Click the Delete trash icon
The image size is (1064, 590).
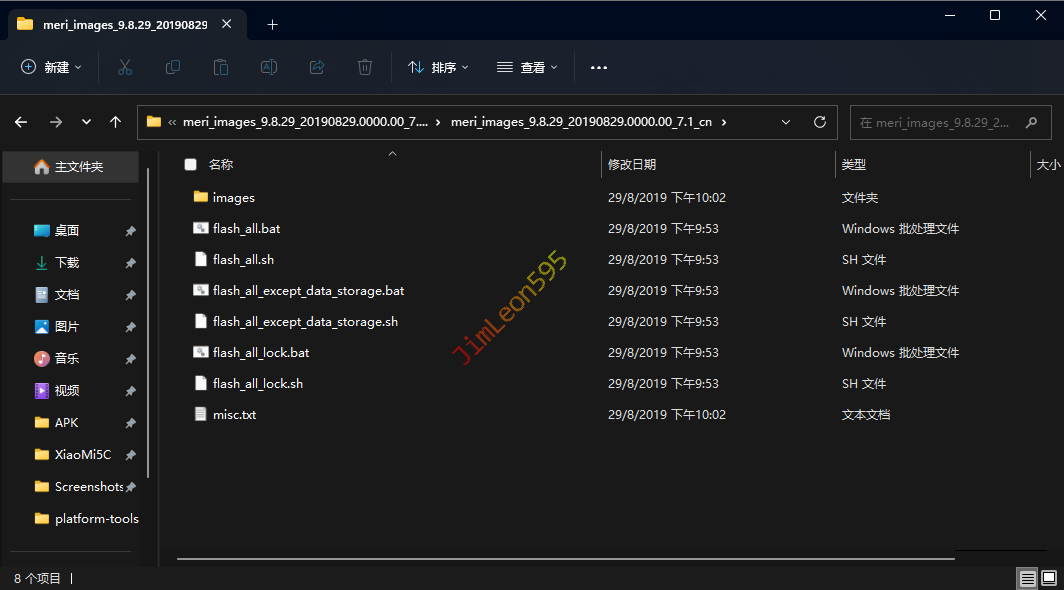365,67
